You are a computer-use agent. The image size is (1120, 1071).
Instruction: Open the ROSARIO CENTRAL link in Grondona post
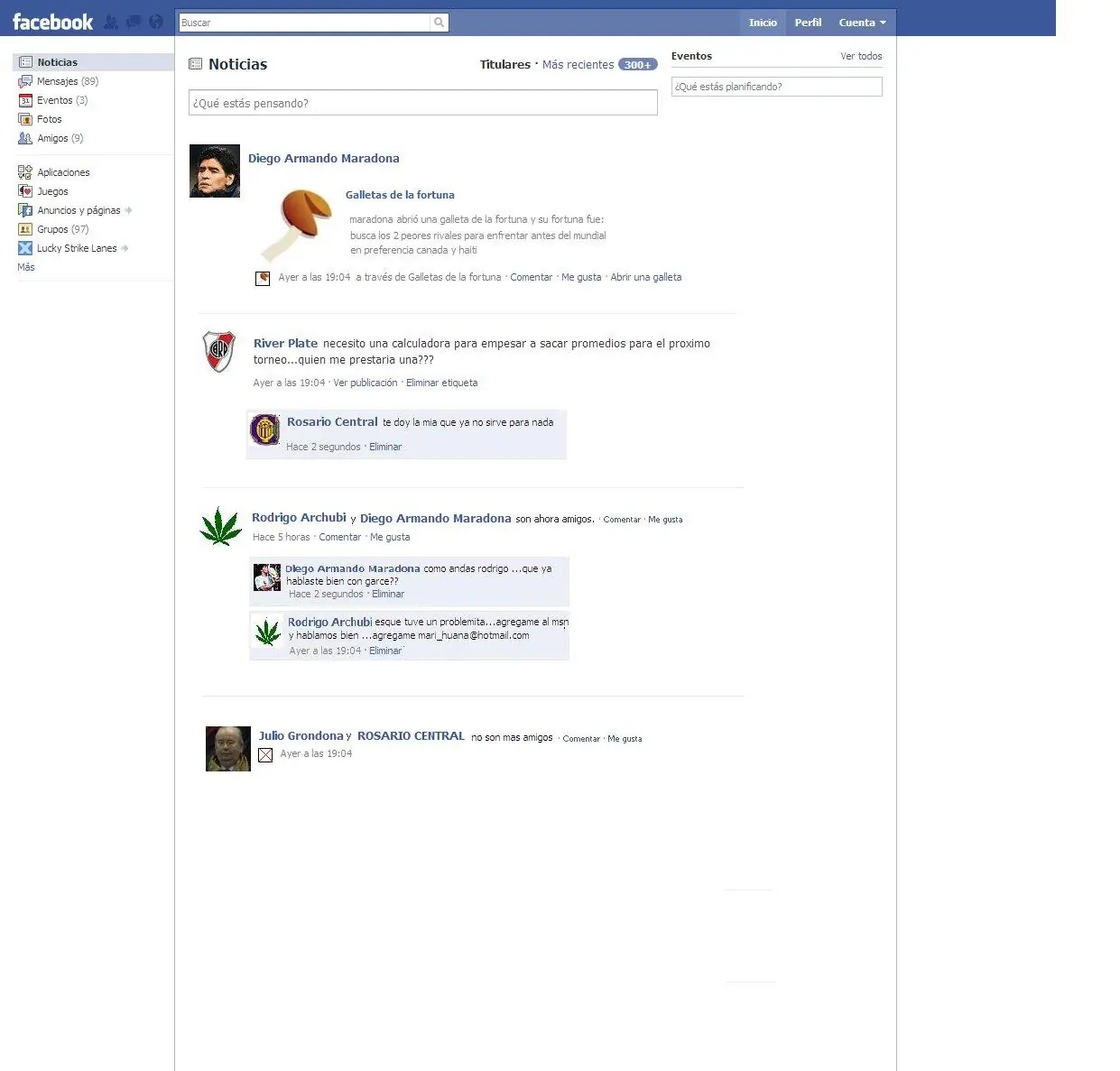point(411,735)
